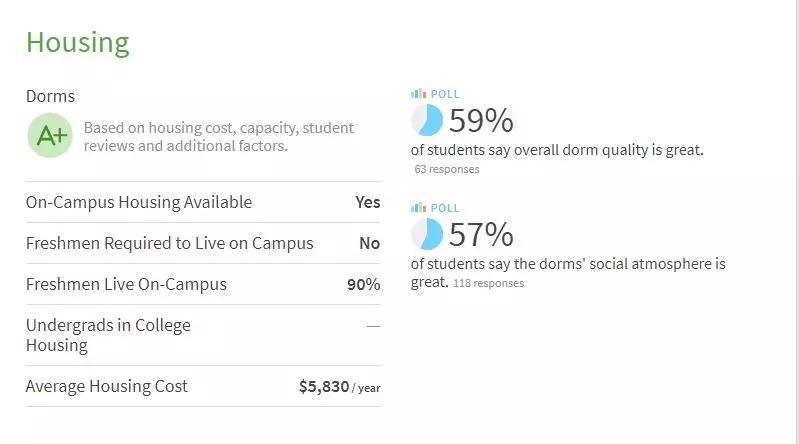
Task: Click the $5,830 / year cost value
Action: pos(339,387)
